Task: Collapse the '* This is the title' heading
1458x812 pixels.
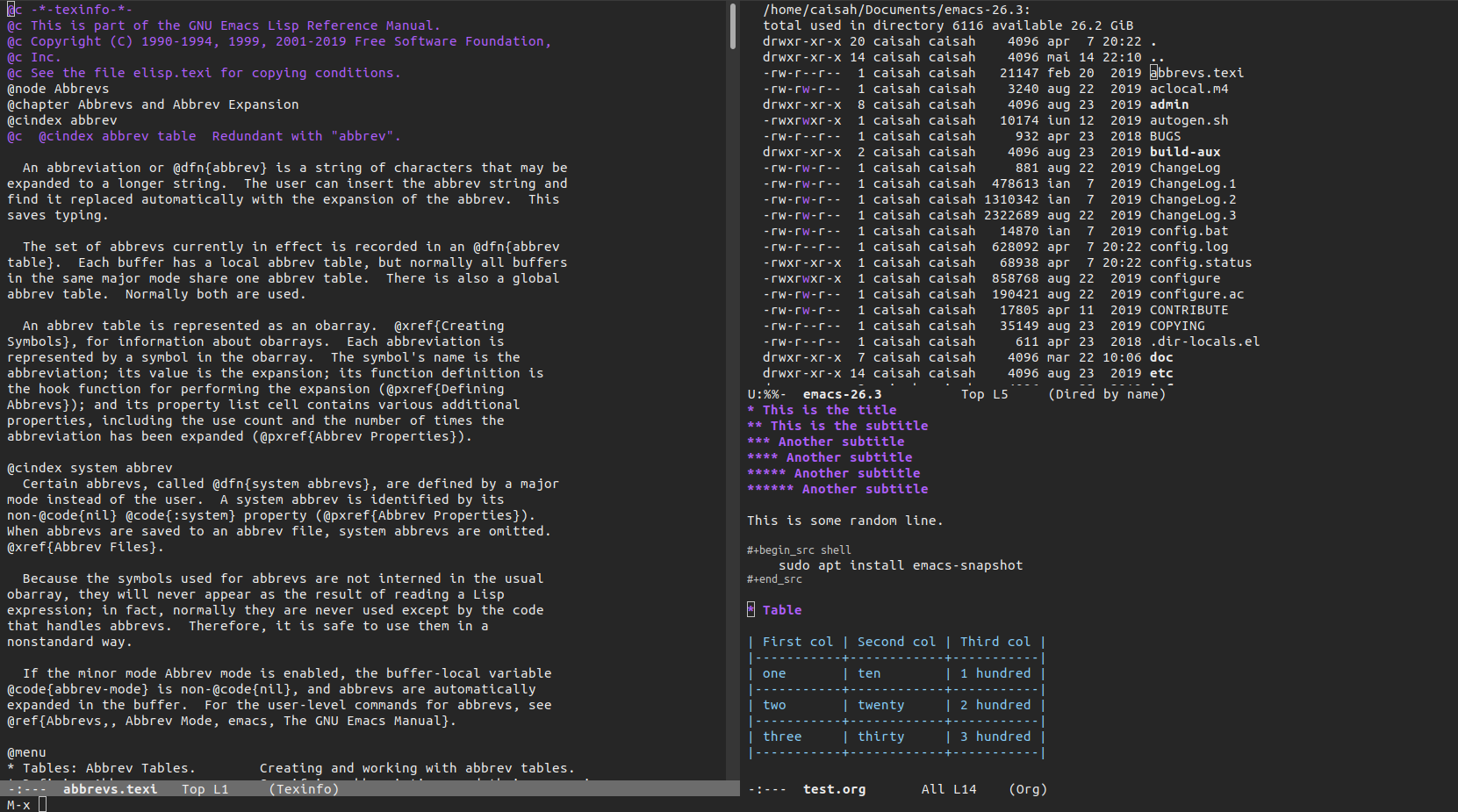Action: 822,410
